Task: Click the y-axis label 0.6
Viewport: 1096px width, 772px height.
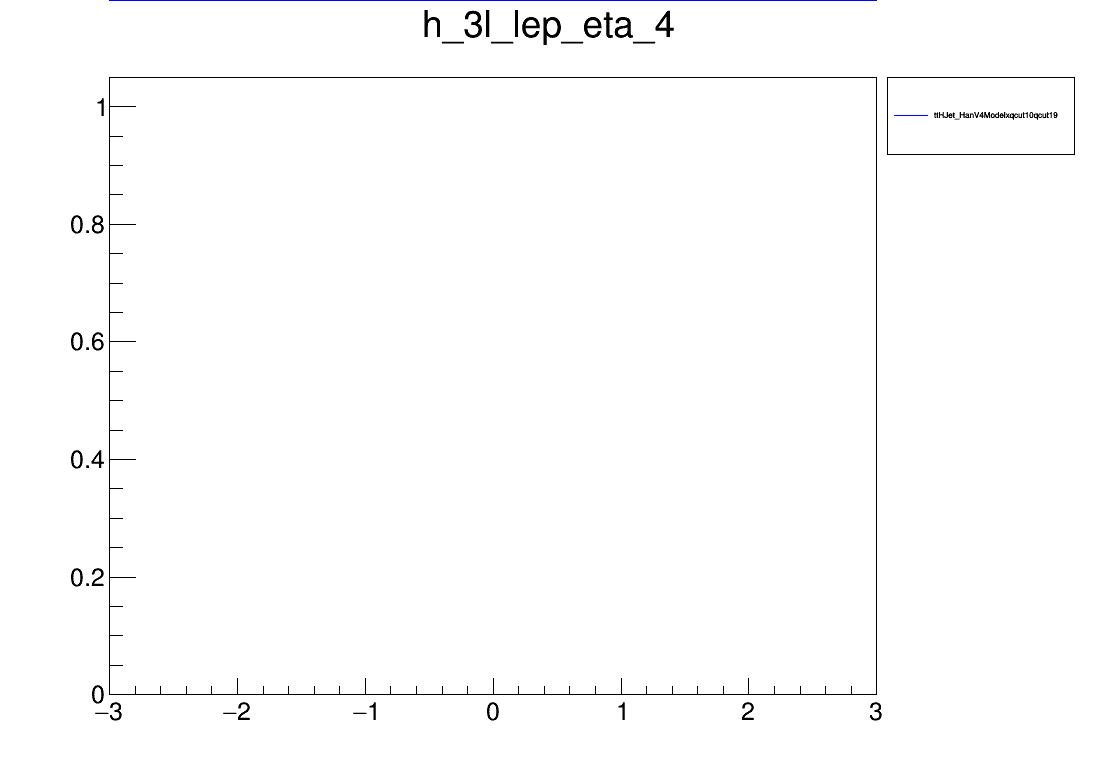Action: [x=87, y=342]
